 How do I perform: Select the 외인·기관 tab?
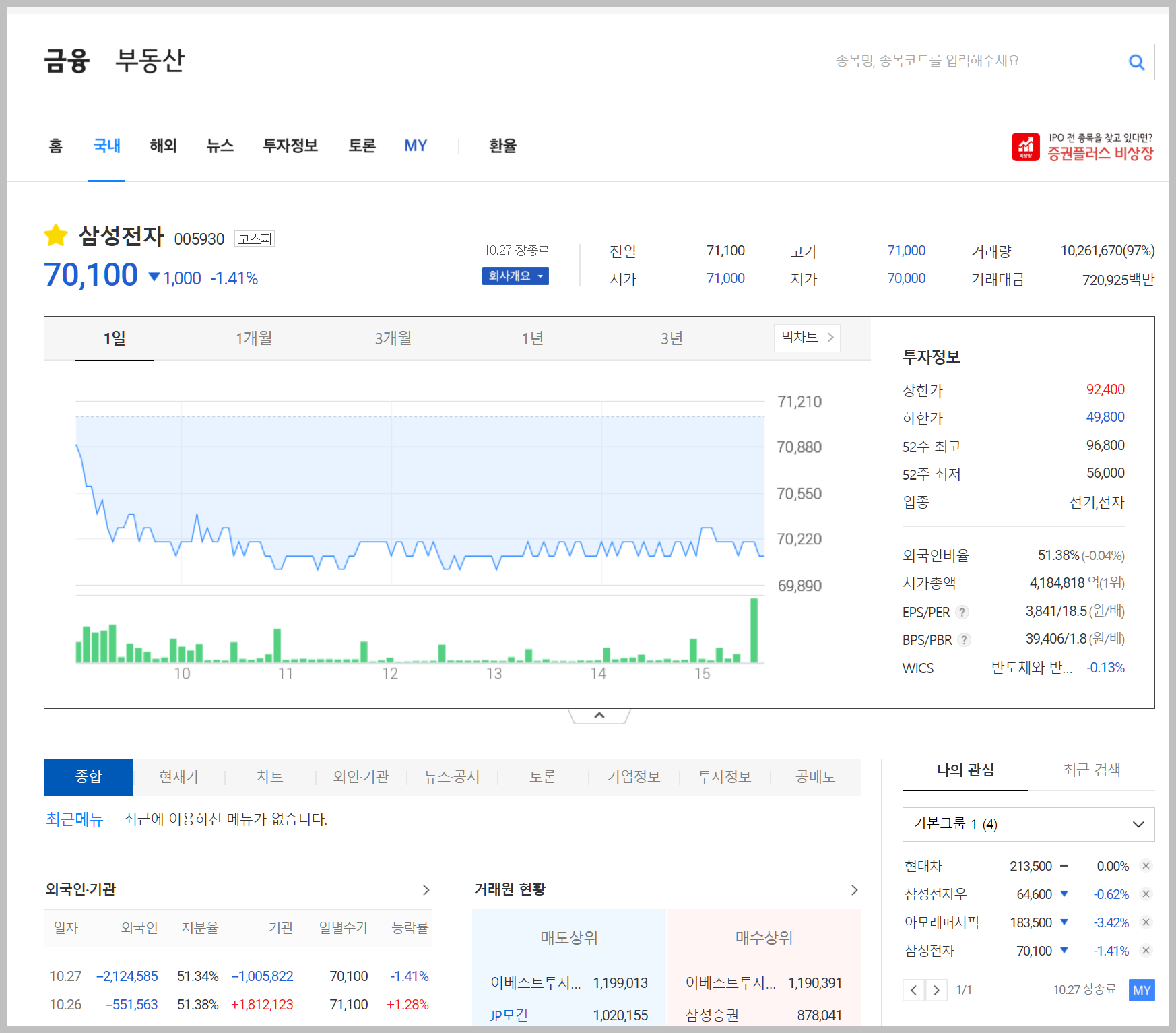pyautogui.click(x=361, y=777)
